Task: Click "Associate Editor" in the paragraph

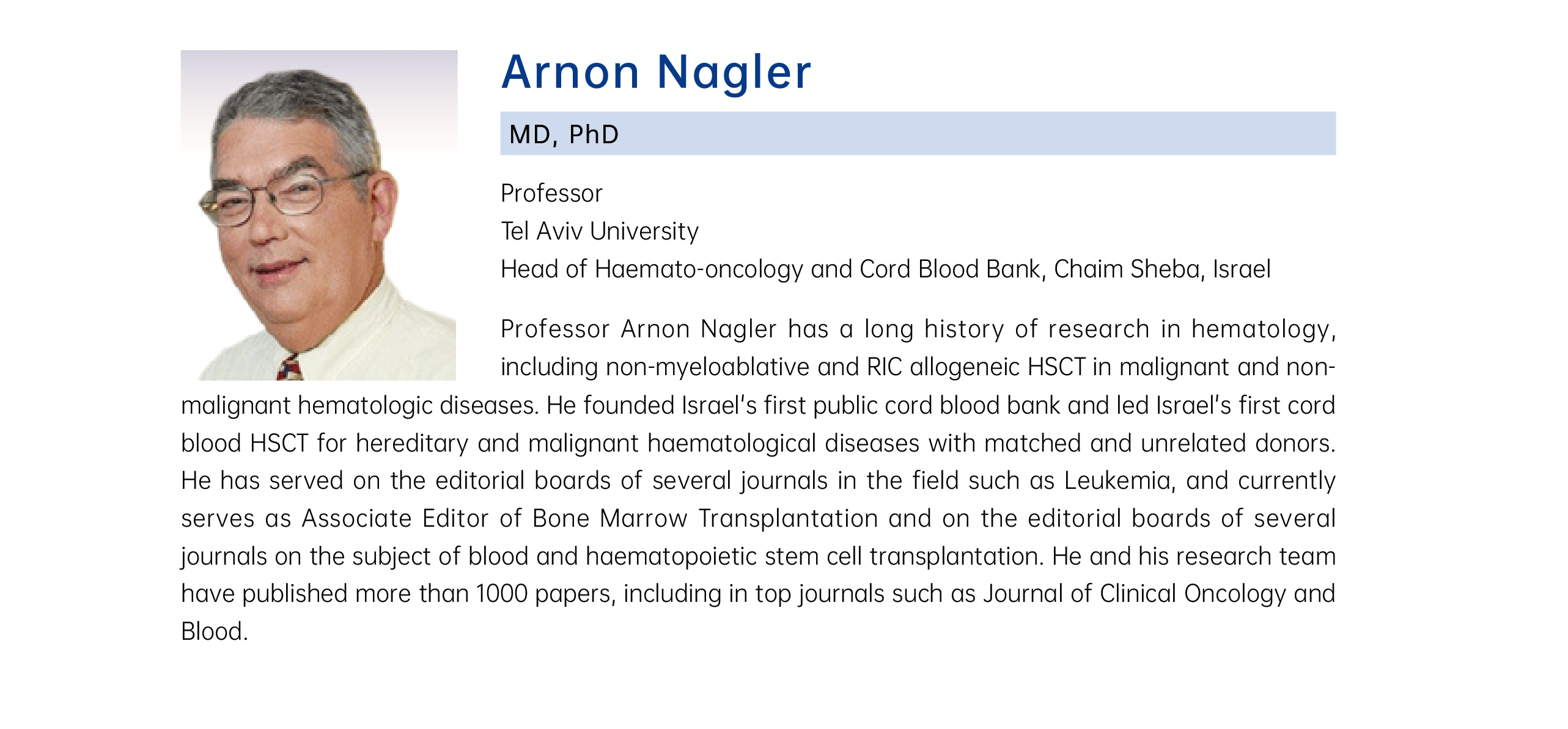Action: [396, 519]
